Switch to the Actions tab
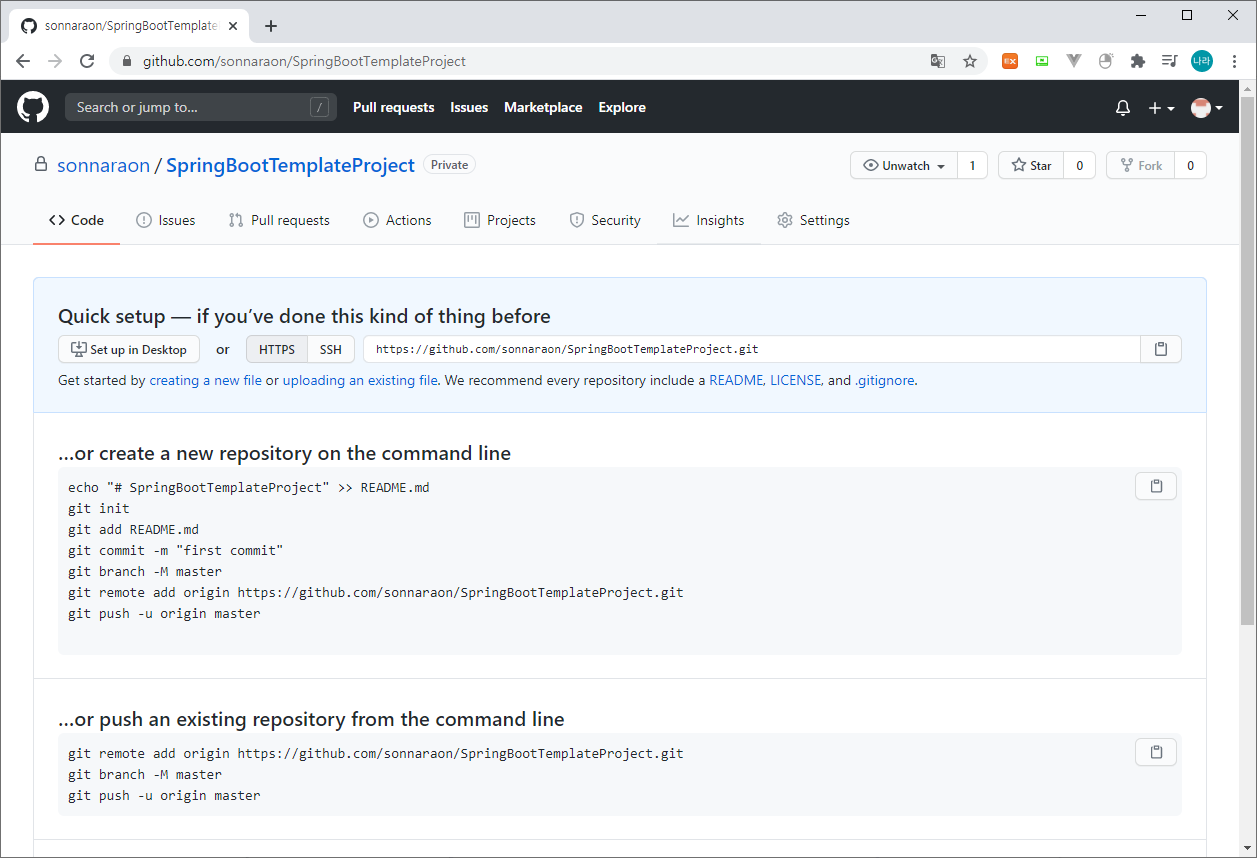The image size is (1257, 858). 397,220
